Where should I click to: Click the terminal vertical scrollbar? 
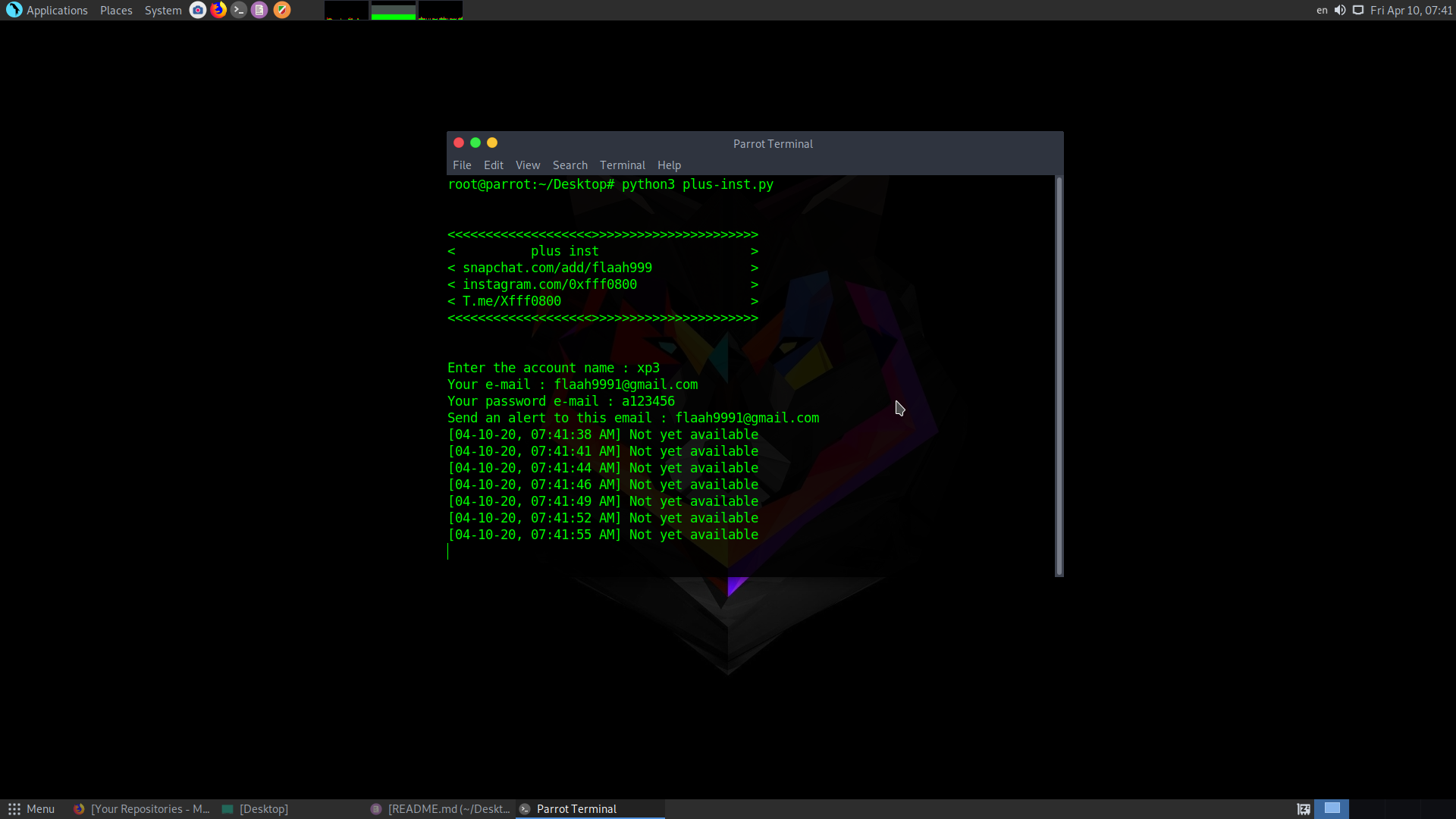(1059, 376)
